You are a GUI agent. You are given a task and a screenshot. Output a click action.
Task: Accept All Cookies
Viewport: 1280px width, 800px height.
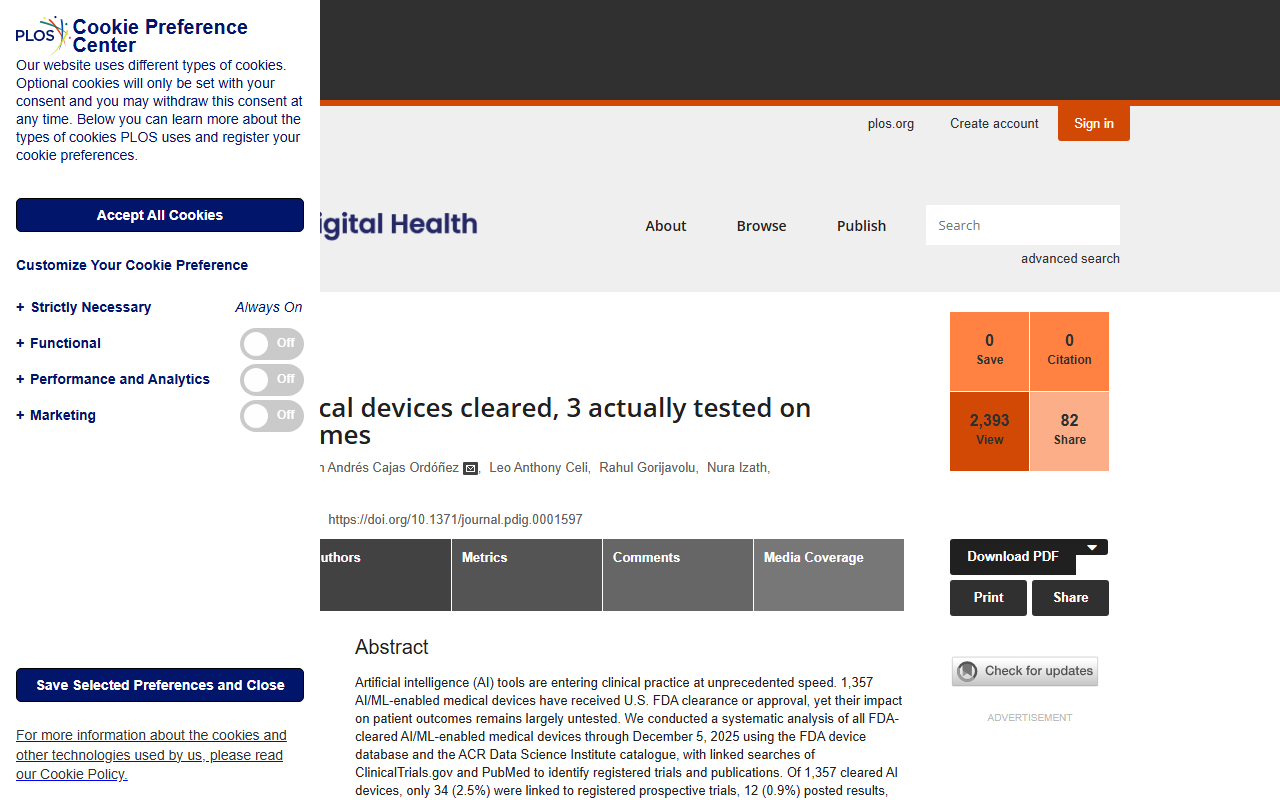[x=160, y=215]
